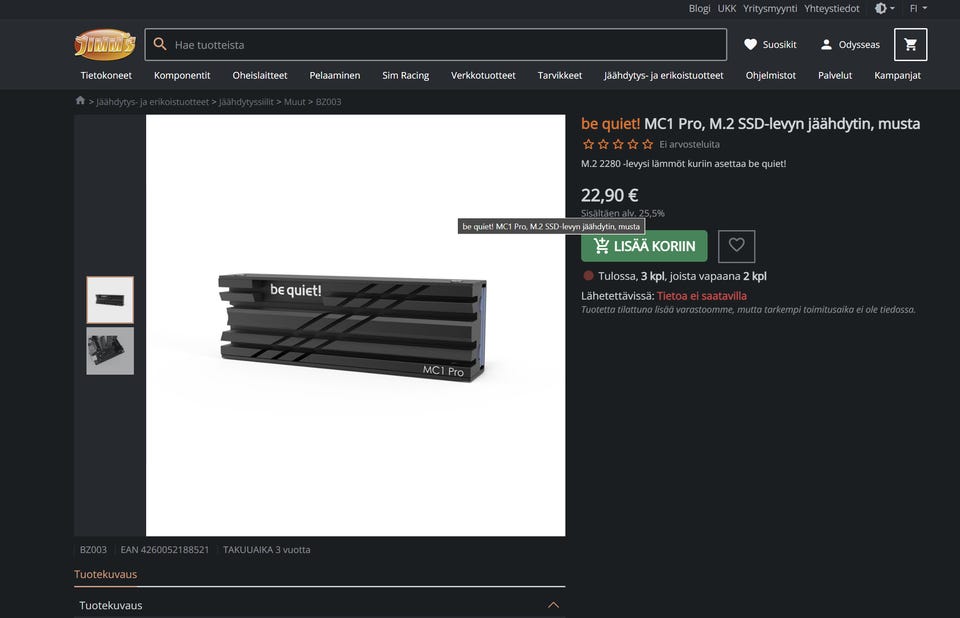Open the UKK link
This screenshot has width=960, height=618.
click(x=727, y=9)
